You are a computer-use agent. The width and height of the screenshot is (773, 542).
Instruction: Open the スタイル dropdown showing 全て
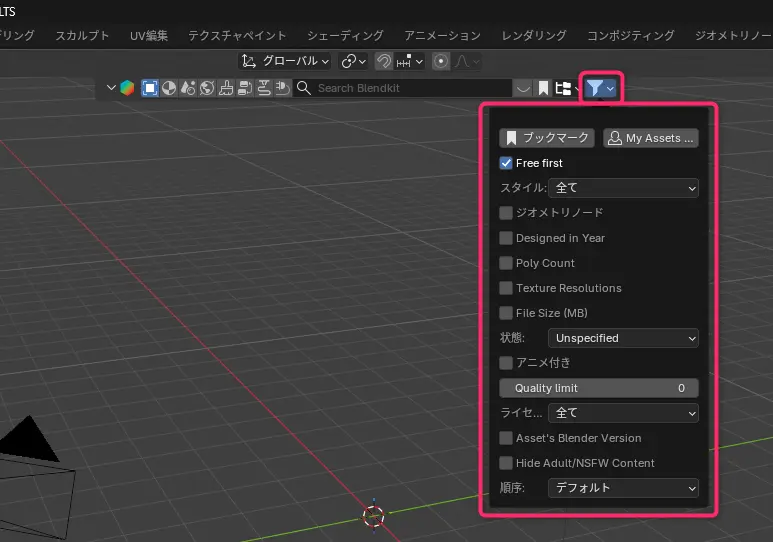[623, 188]
